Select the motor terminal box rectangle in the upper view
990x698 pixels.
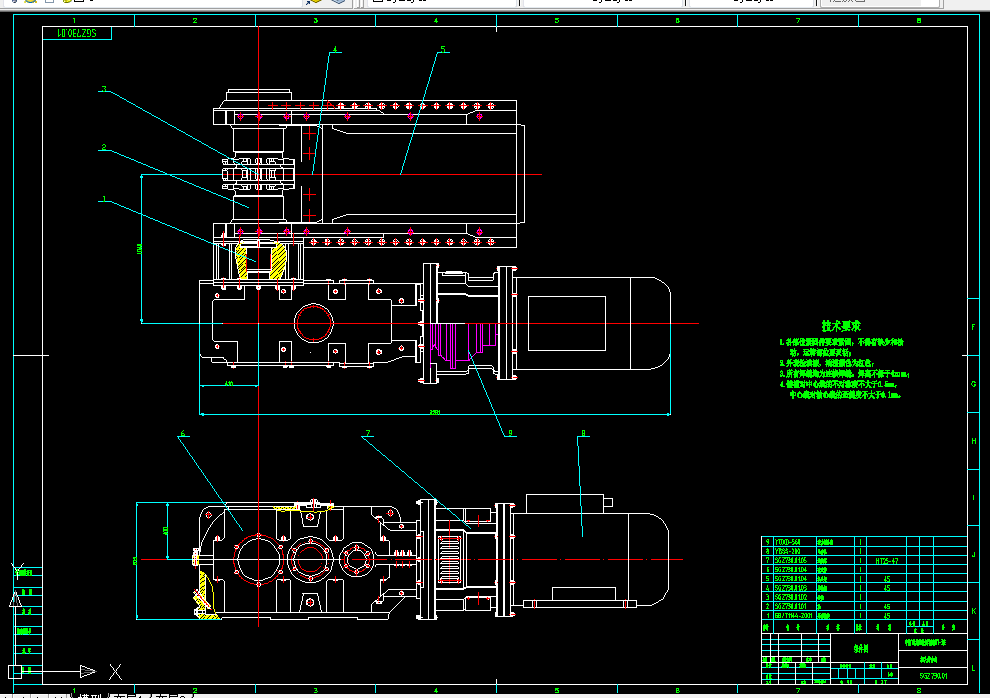coord(566,323)
